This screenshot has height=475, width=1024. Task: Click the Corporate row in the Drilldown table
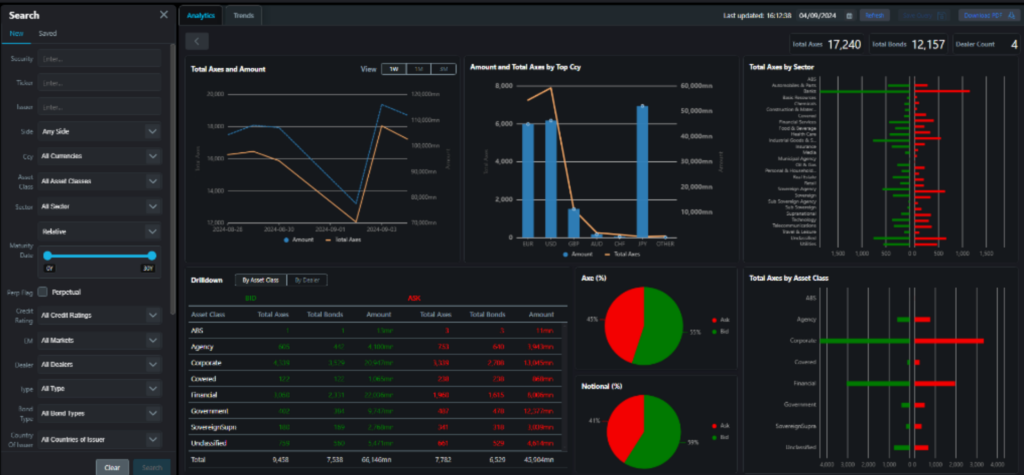coord(377,363)
